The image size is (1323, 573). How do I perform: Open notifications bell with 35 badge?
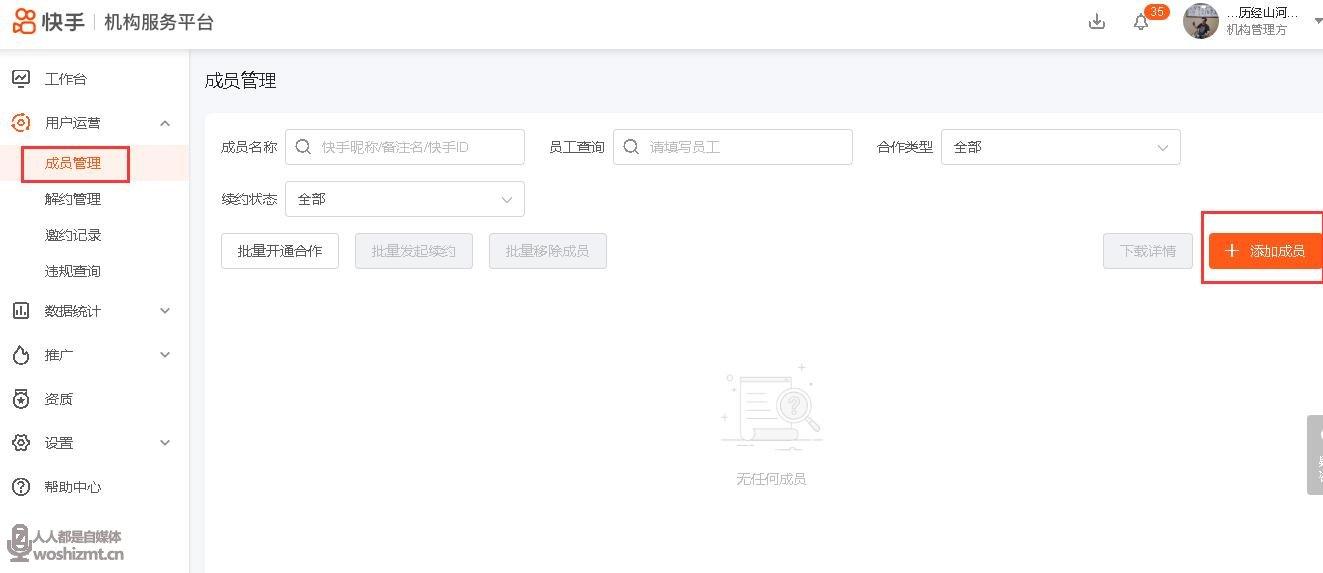pyautogui.click(x=1141, y=22)
